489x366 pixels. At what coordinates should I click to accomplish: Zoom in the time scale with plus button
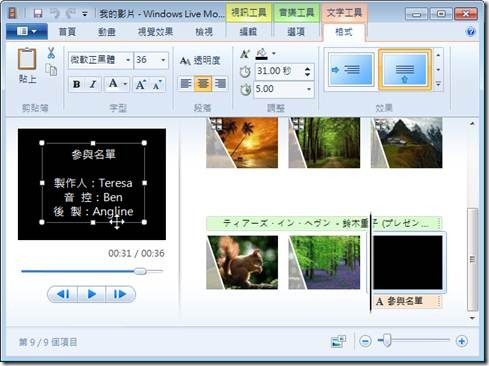pos(462,341)
